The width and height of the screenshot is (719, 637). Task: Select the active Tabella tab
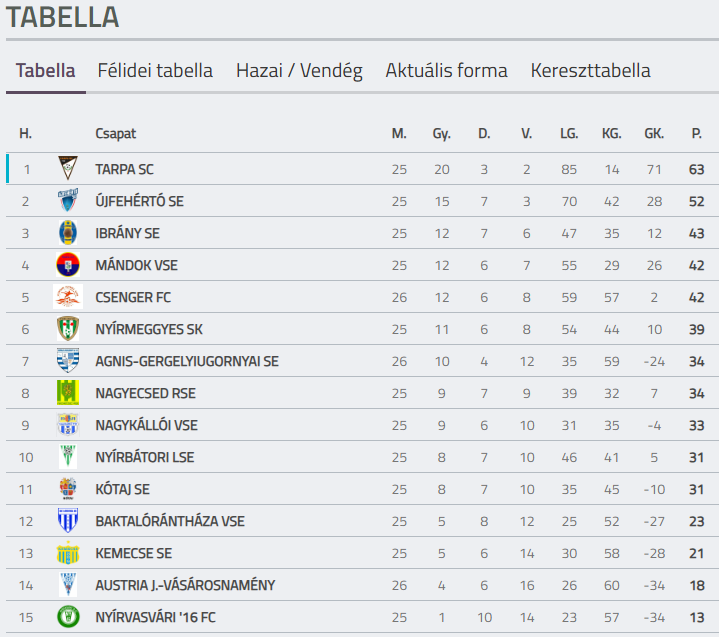coord(45,71)
